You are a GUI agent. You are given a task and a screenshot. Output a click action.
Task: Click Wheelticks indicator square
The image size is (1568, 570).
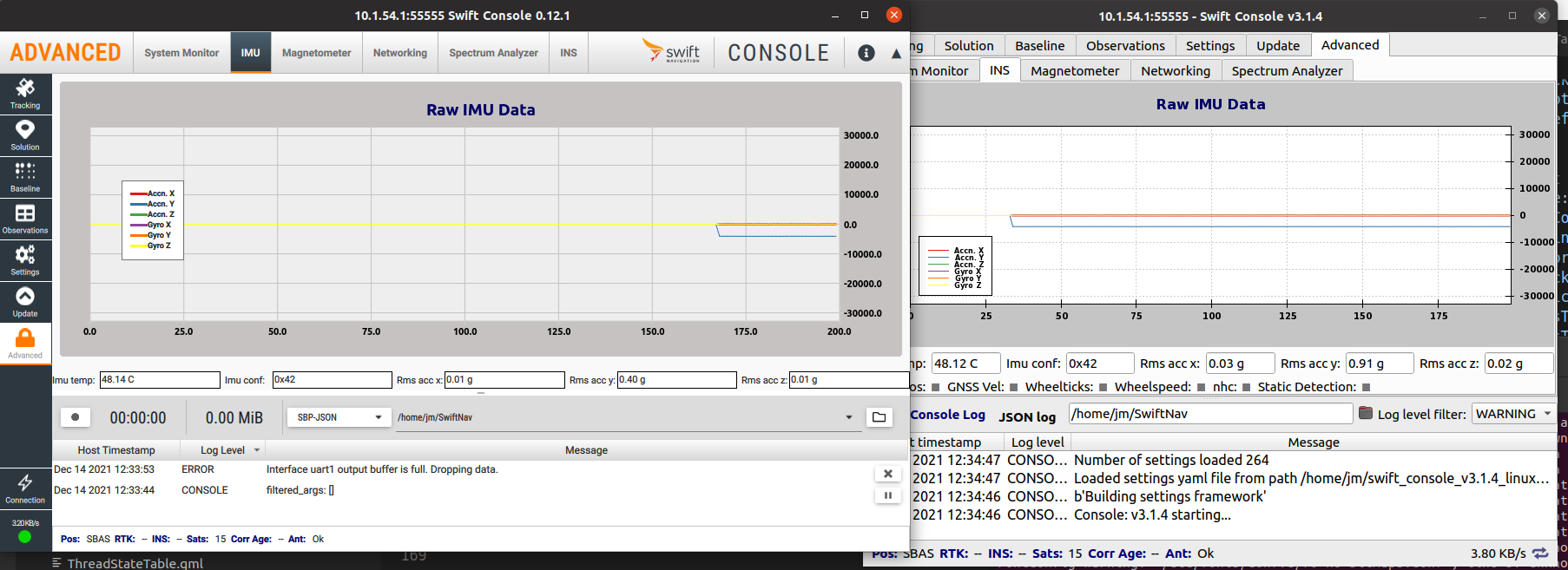tap(1103, 387)
